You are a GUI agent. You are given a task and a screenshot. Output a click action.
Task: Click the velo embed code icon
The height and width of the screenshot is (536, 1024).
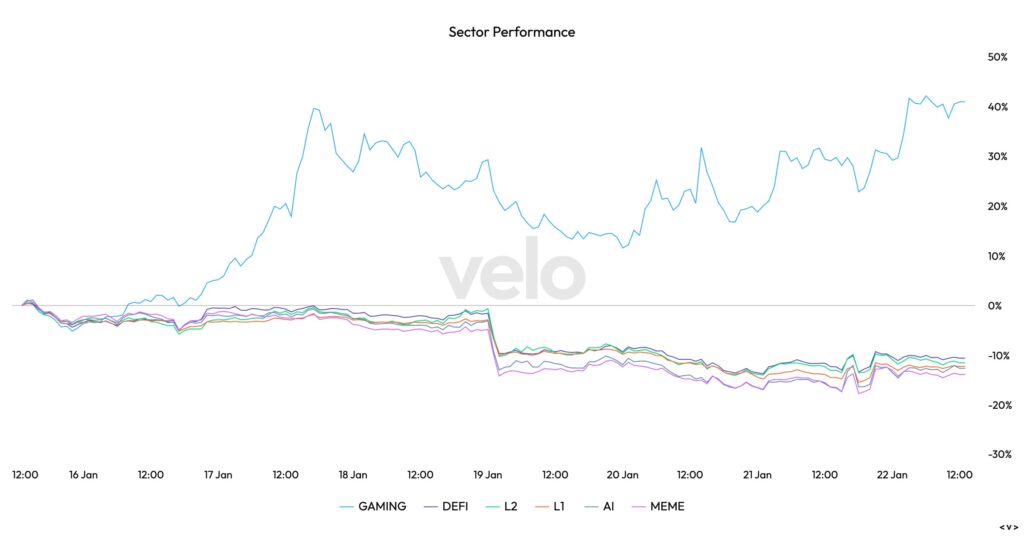click(1008, 526)
